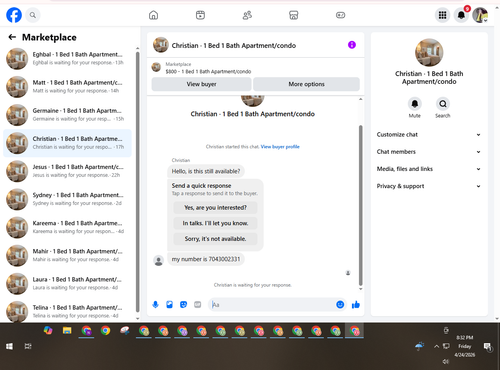Attach a photo using the image icon
The image size is (500, 370).
(169, 304)
